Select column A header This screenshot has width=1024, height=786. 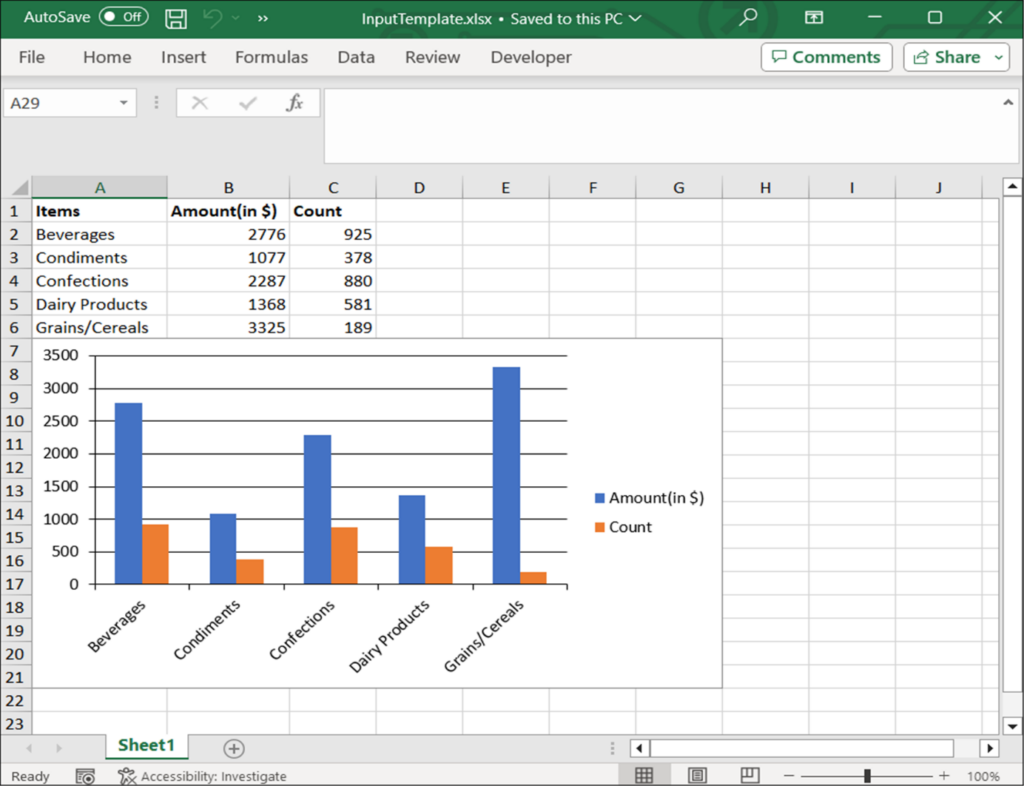[x=99, y=188]
